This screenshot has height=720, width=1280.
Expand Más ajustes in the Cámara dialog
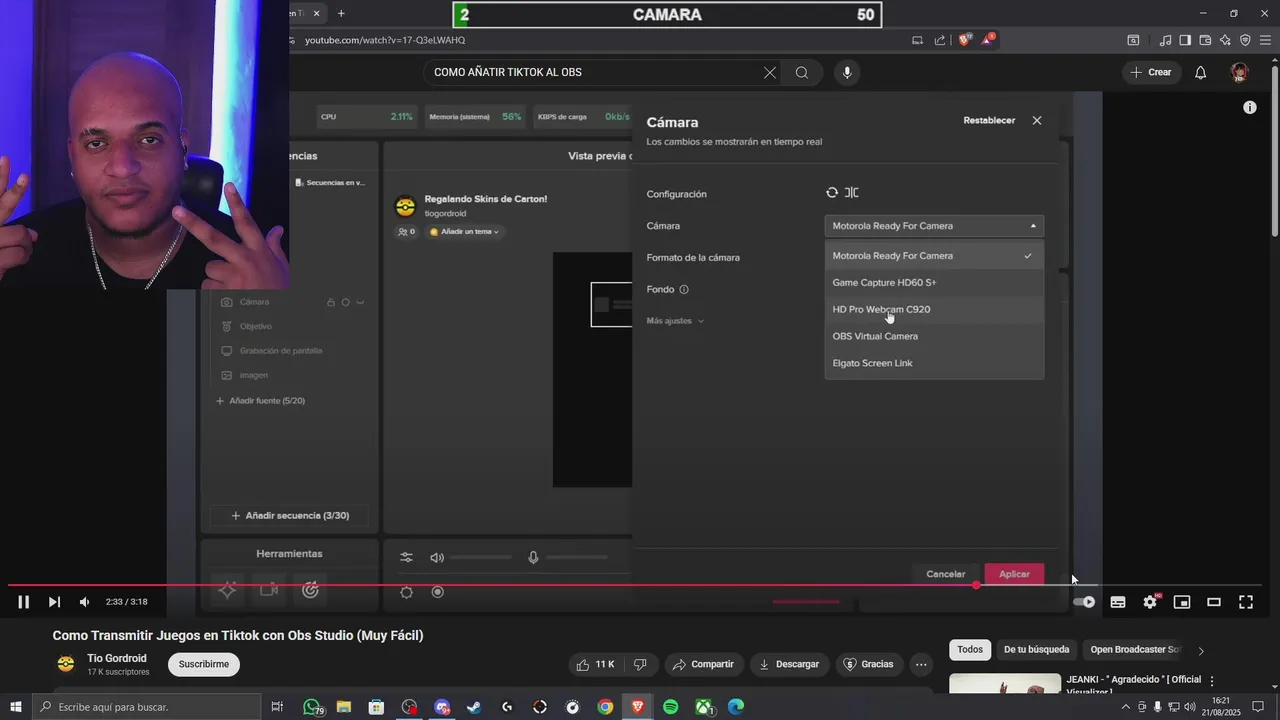(x=676, y=321)
